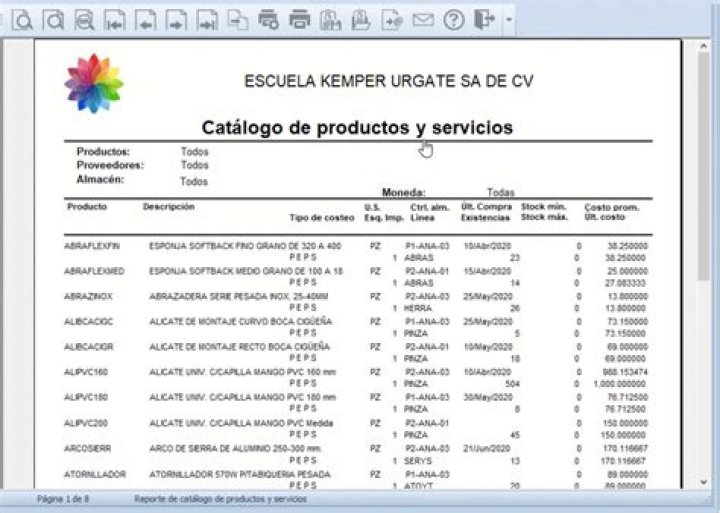Image resolution: width=720 pixels, height=513 pixels.
Task: Click the second magnifier zoom icon
Action: 54,19
